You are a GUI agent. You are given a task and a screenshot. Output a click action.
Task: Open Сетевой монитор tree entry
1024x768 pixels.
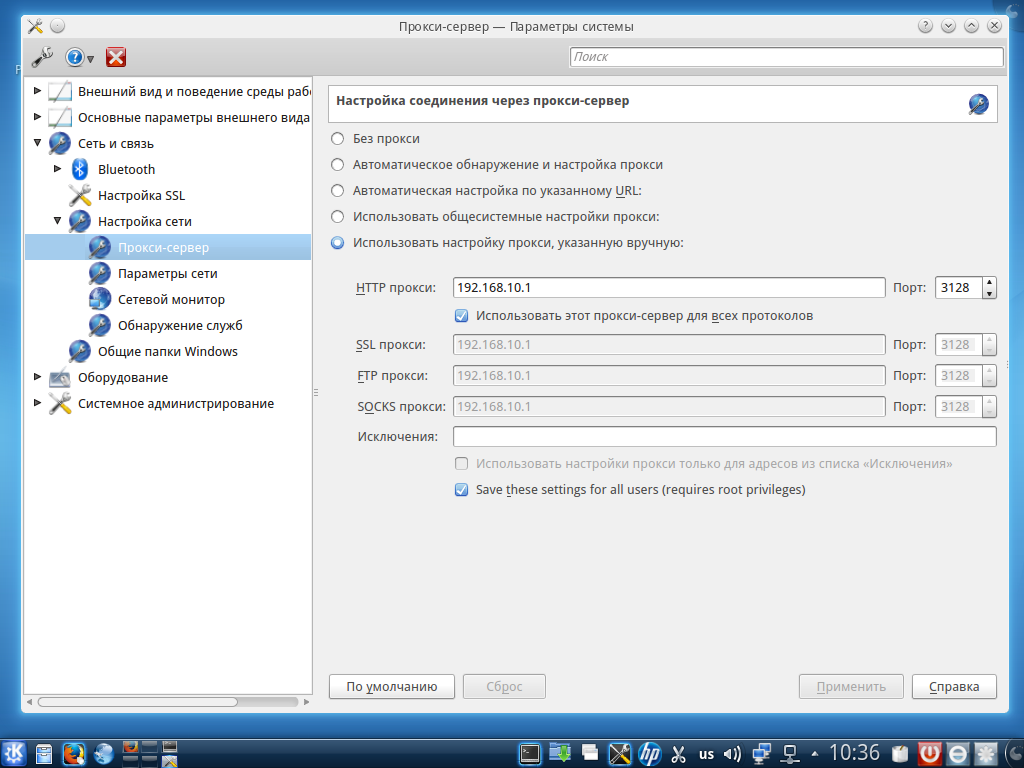pyautogui.click(x=171, y=300)
